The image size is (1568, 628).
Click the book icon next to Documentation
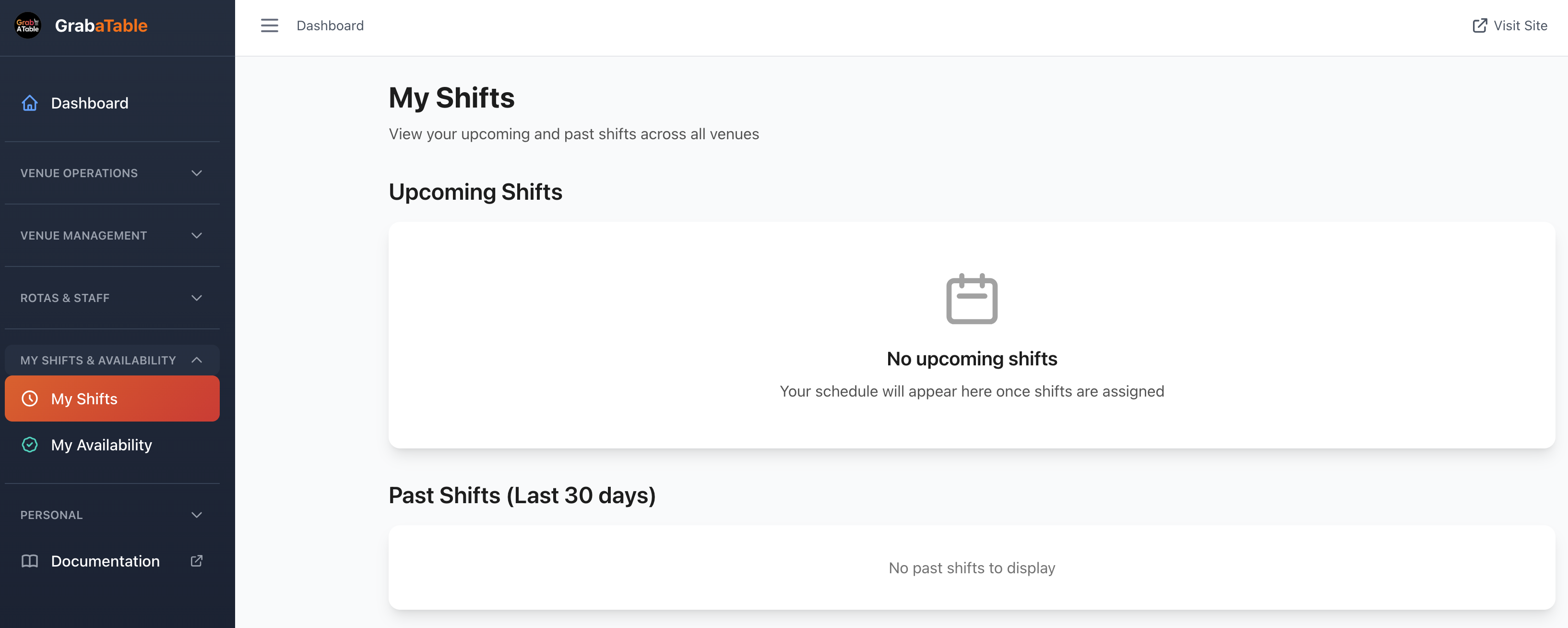point(30,561)
